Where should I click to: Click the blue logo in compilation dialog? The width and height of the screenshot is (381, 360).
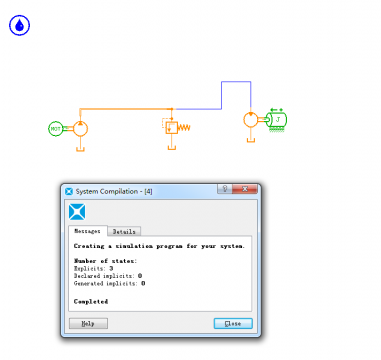click(x=77, y=212)
